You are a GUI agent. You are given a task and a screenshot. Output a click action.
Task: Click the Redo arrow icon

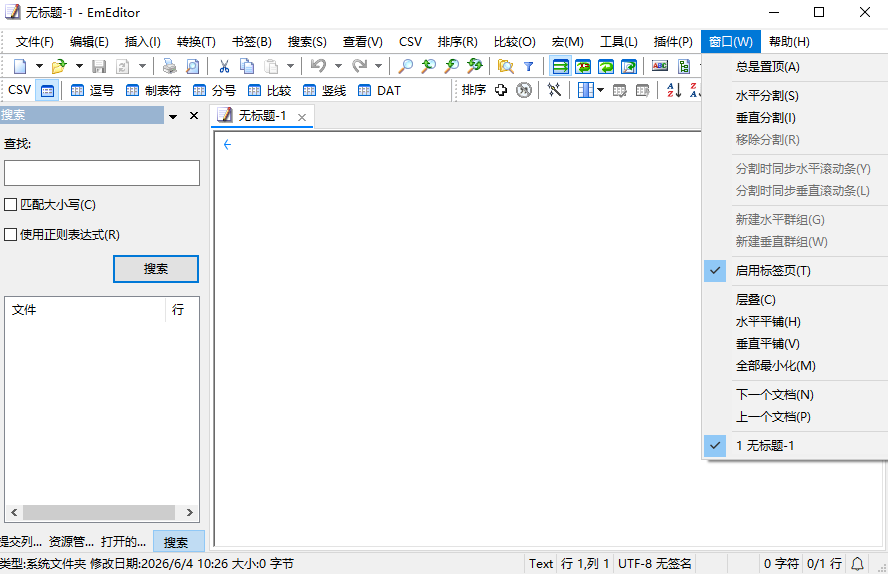coord(359,66)
